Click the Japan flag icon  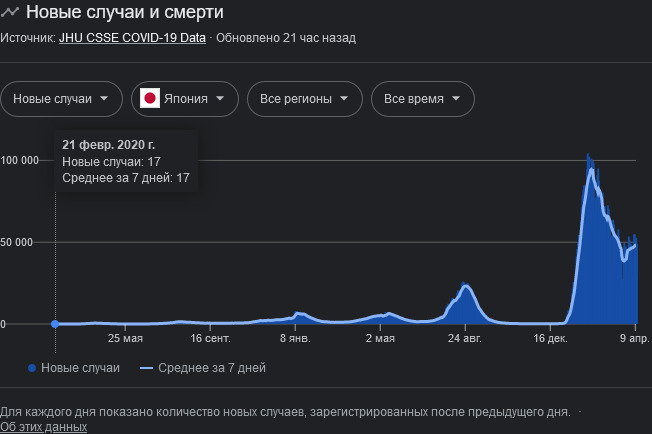150,99
